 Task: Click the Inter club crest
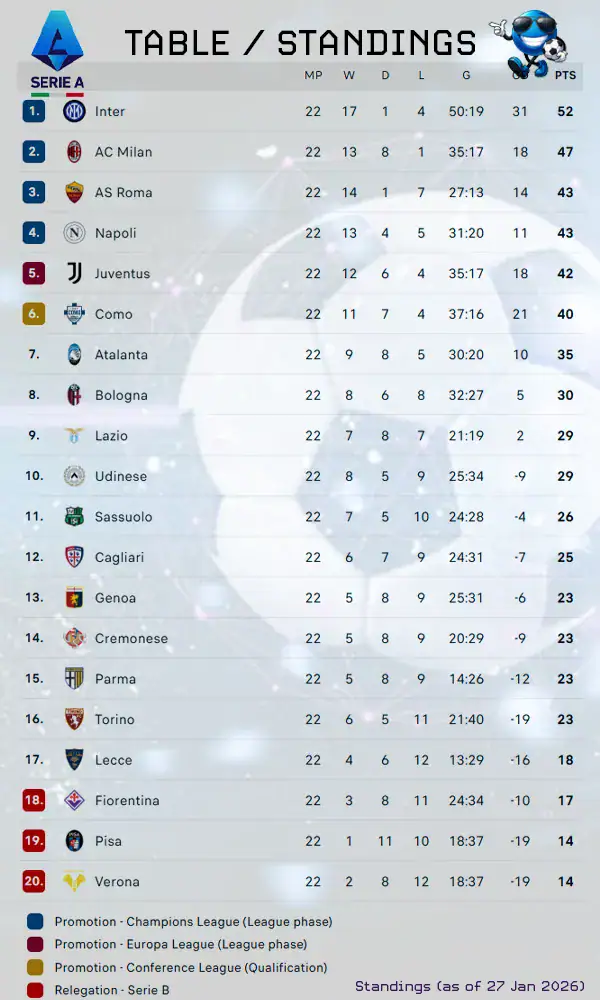(74, 111)
